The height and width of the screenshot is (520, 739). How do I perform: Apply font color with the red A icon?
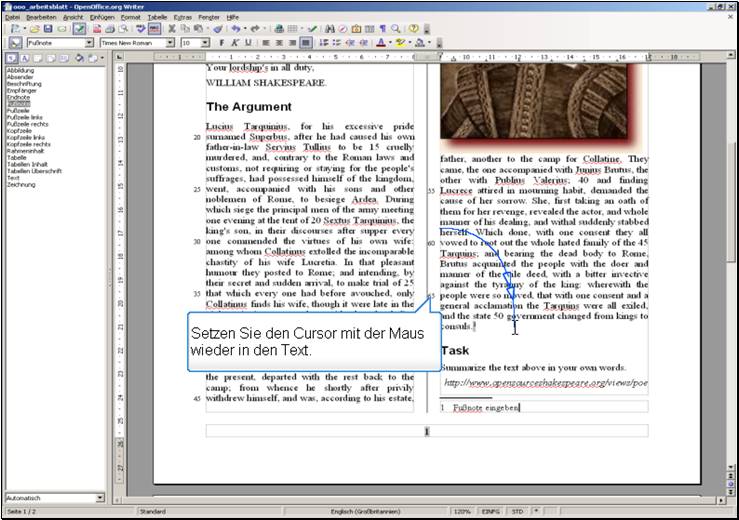pos(381,43)
